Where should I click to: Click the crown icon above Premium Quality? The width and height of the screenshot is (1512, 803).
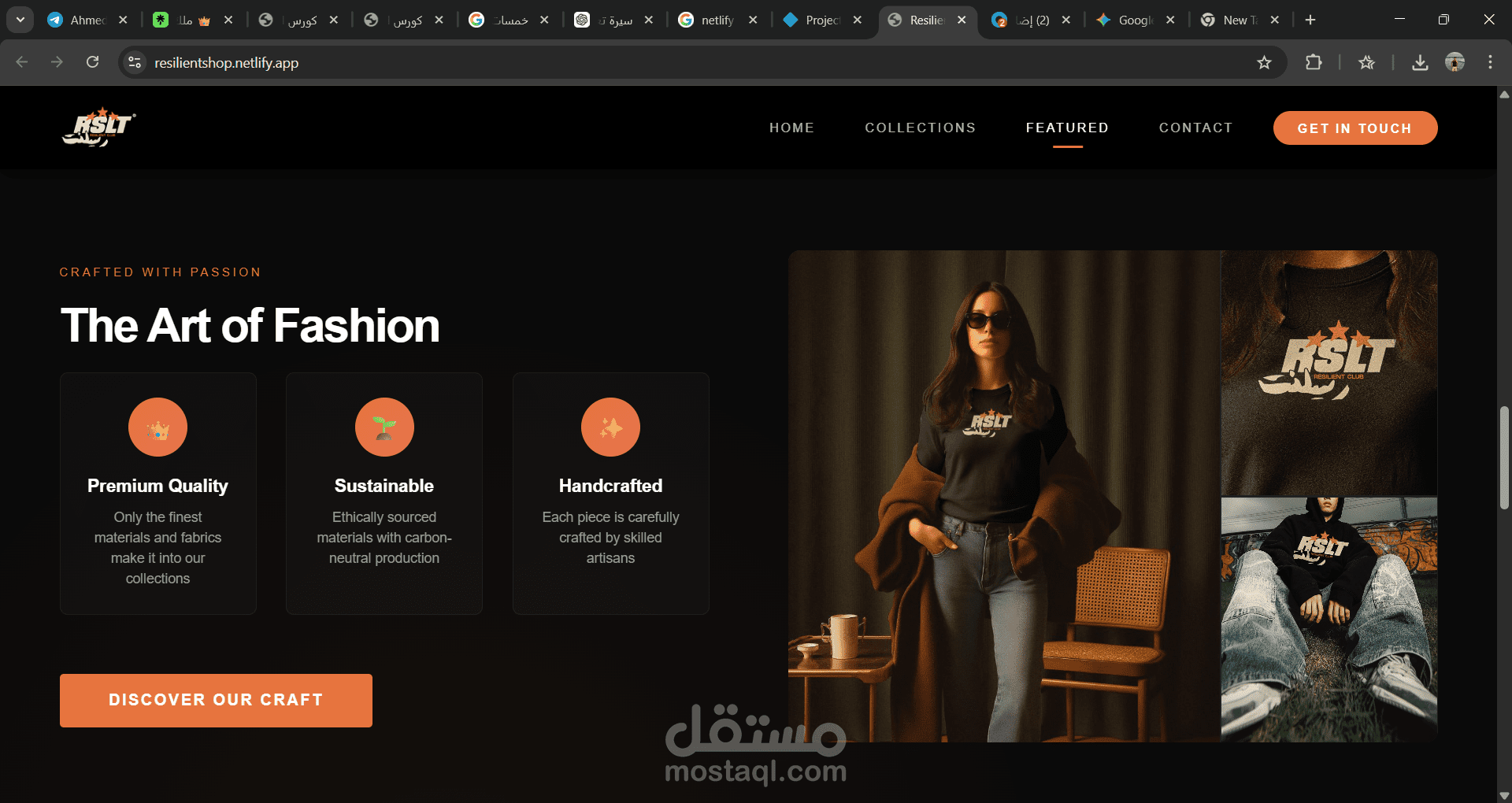coord(157,427)
